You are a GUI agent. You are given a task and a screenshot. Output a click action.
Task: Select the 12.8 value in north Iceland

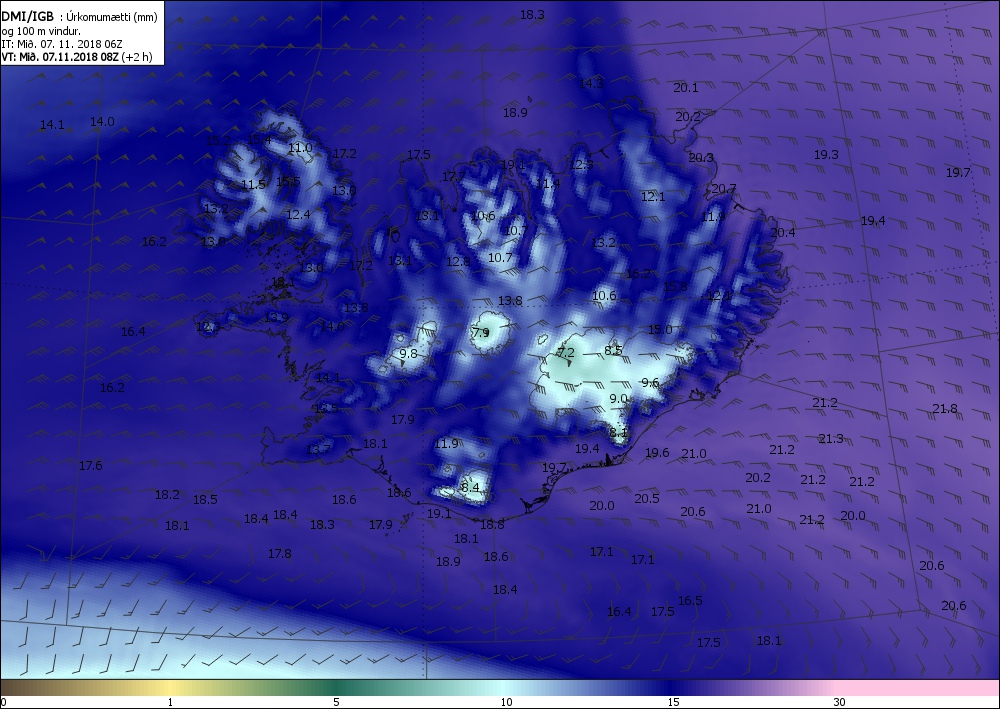pos(458,261)
